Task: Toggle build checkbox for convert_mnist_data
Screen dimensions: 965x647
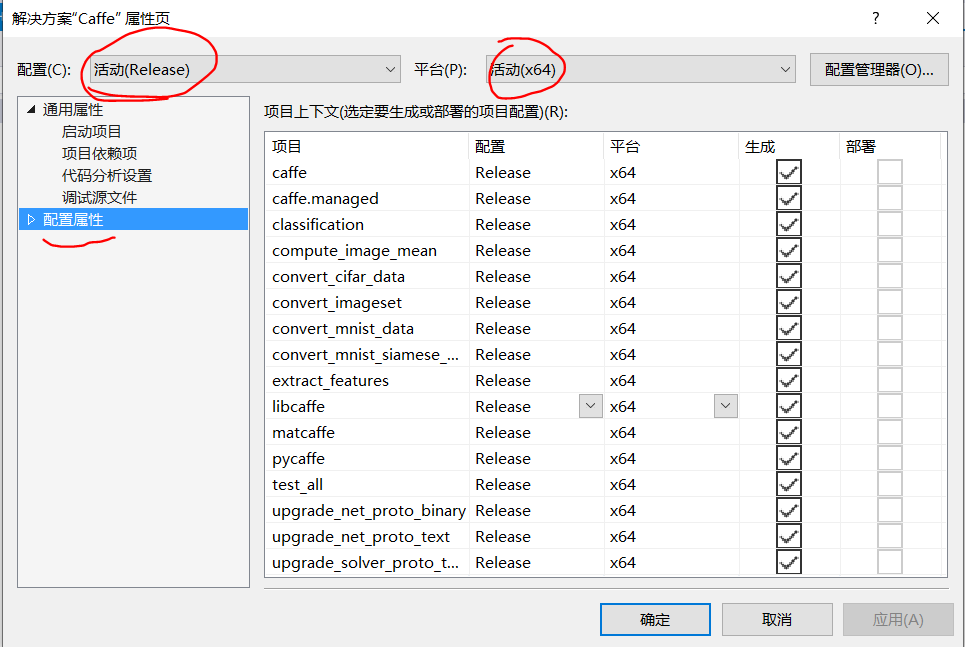Action: coord(789,328)
